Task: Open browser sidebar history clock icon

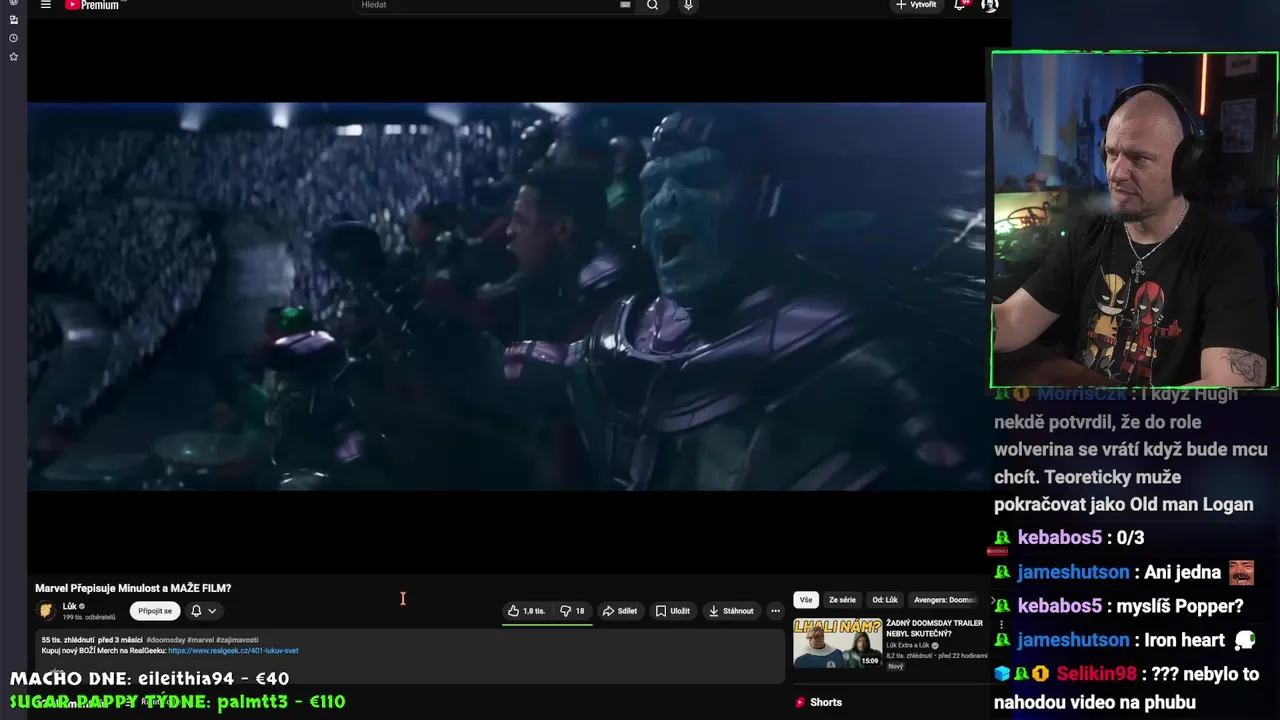Action: (13, 38)
